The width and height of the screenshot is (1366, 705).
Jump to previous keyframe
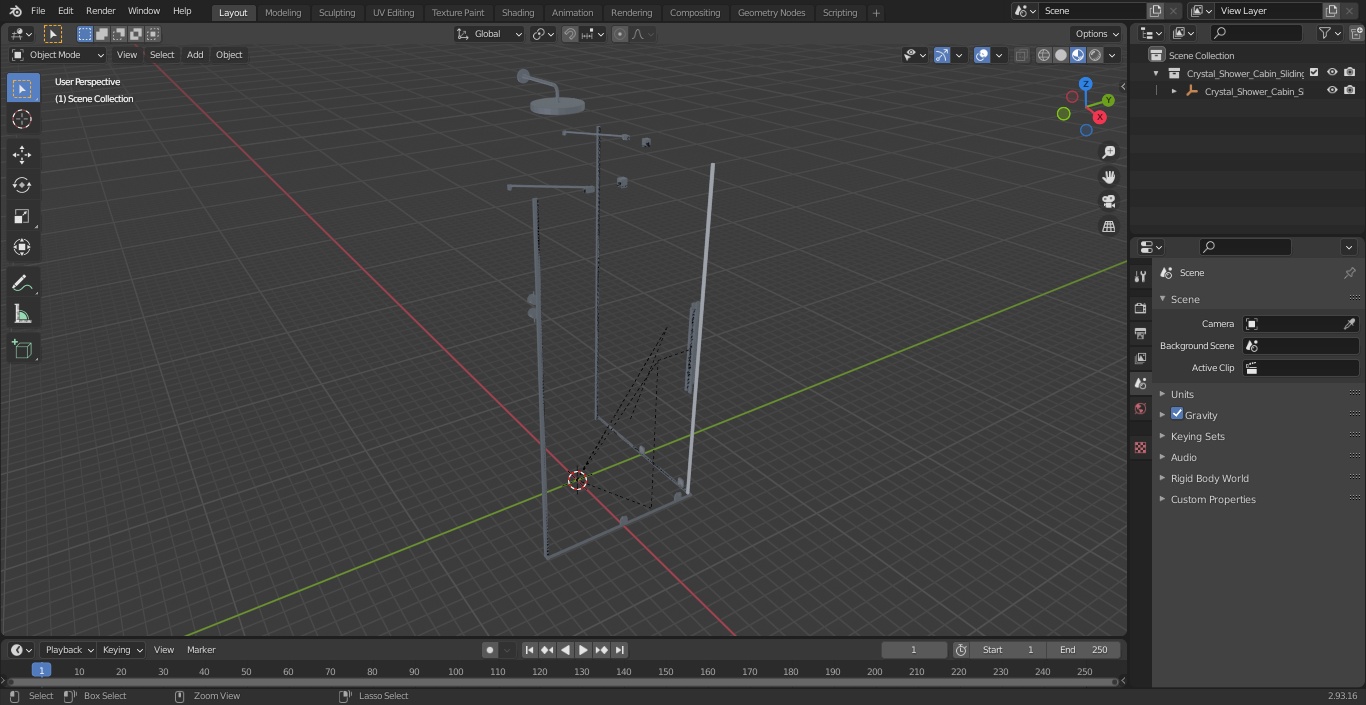coord(547,650)
